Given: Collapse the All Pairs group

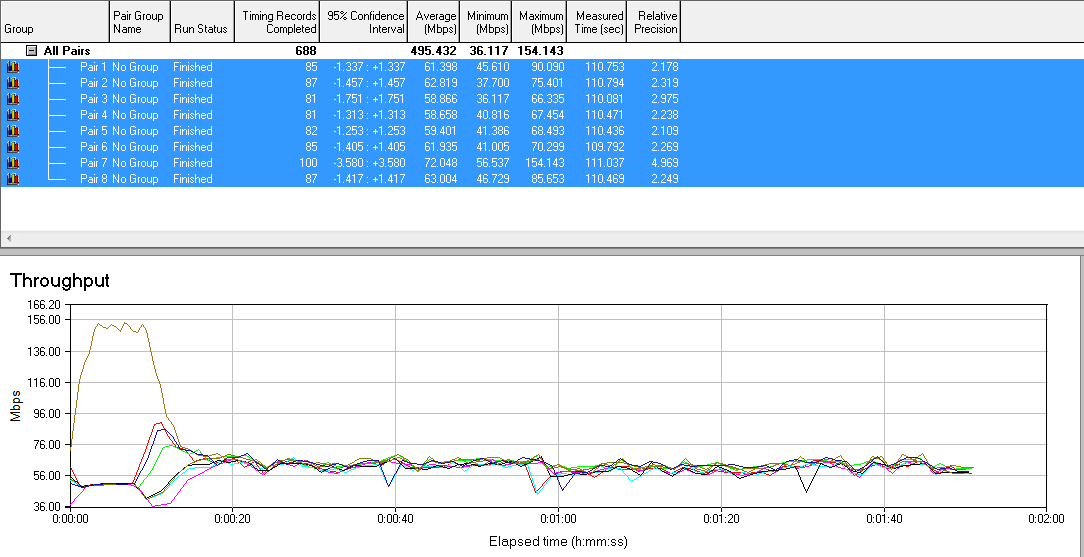Looking at the screenshot, I should coord(31,50).
